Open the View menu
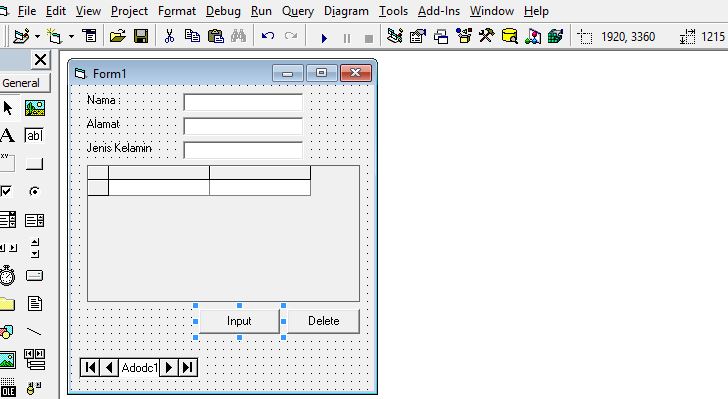Viewport: 728px width, 399px height. tap(88, 11)
